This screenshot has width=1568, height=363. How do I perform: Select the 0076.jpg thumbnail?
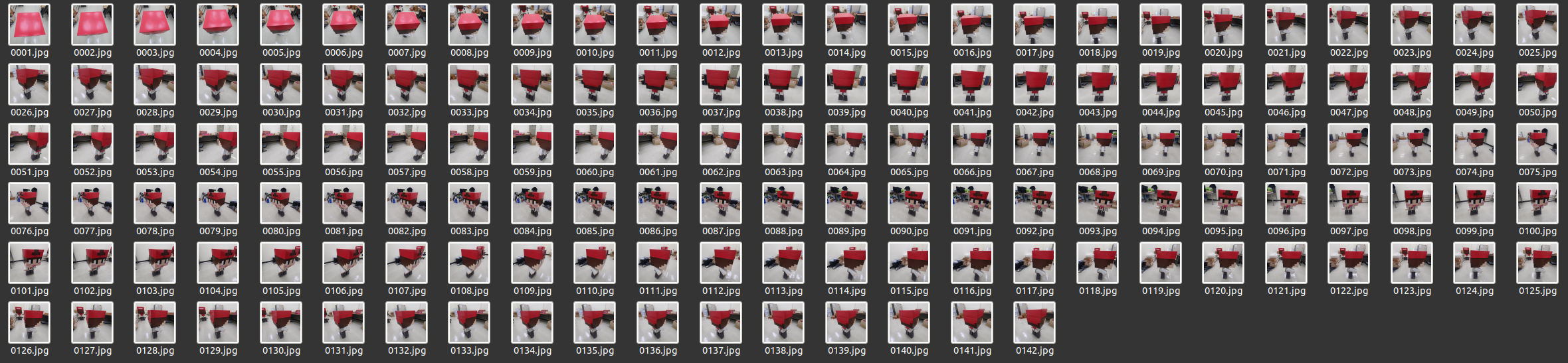click(29, 203)
